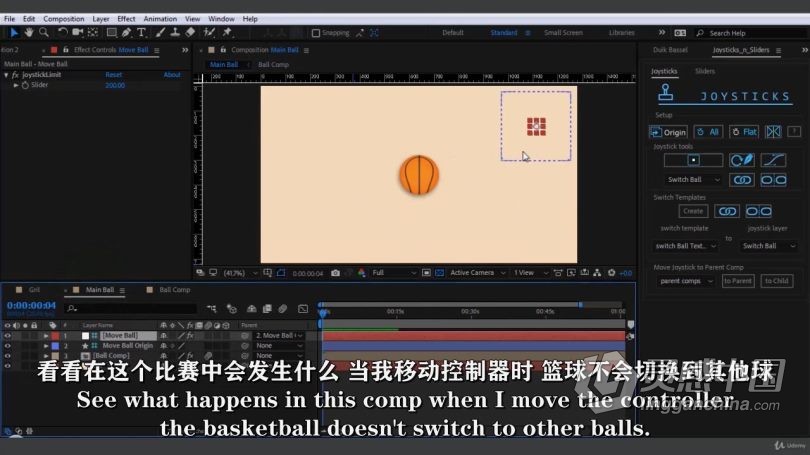The image size is (810, 455).
Task: Click the Create switch template button
Action: pos(693,211)
